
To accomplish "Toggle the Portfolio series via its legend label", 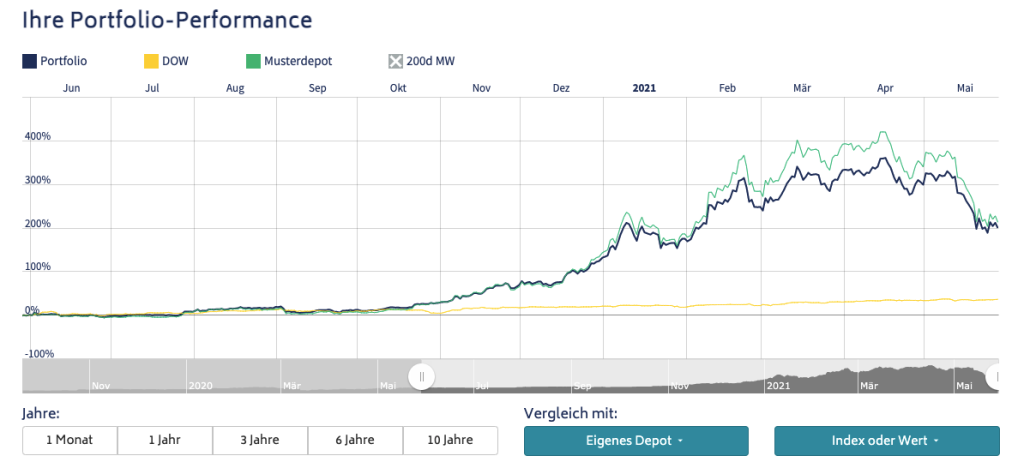I will click(x=64, y=61).
